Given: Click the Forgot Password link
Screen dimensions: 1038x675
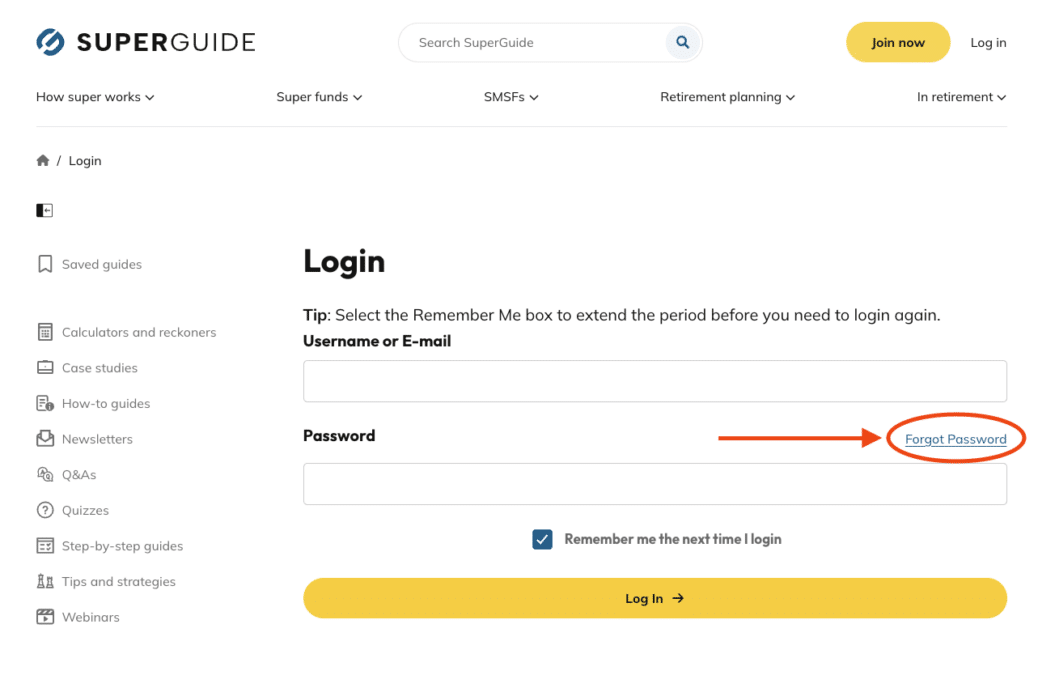Looking at the screenshot, I should click(x=955, y=439).
